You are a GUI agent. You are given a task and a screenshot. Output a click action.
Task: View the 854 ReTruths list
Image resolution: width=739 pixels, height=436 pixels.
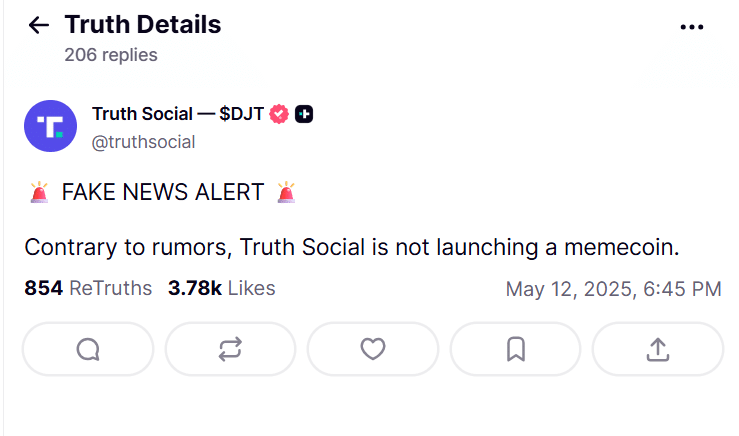88,289
